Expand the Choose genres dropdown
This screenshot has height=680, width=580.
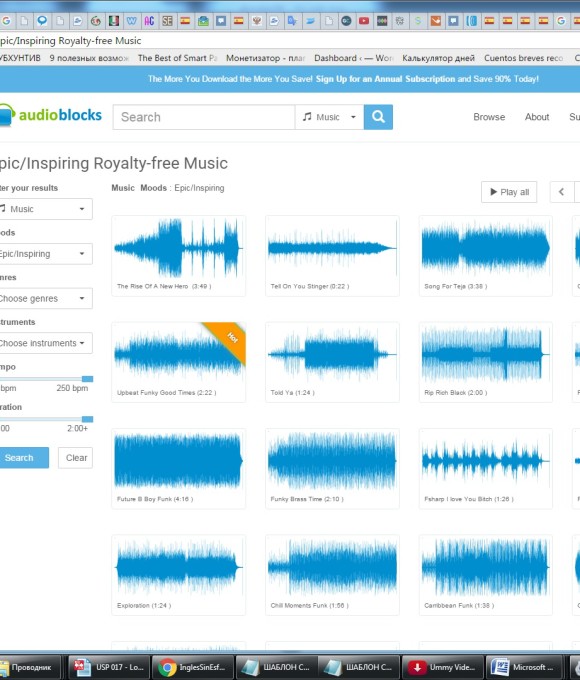pos(46,298)
